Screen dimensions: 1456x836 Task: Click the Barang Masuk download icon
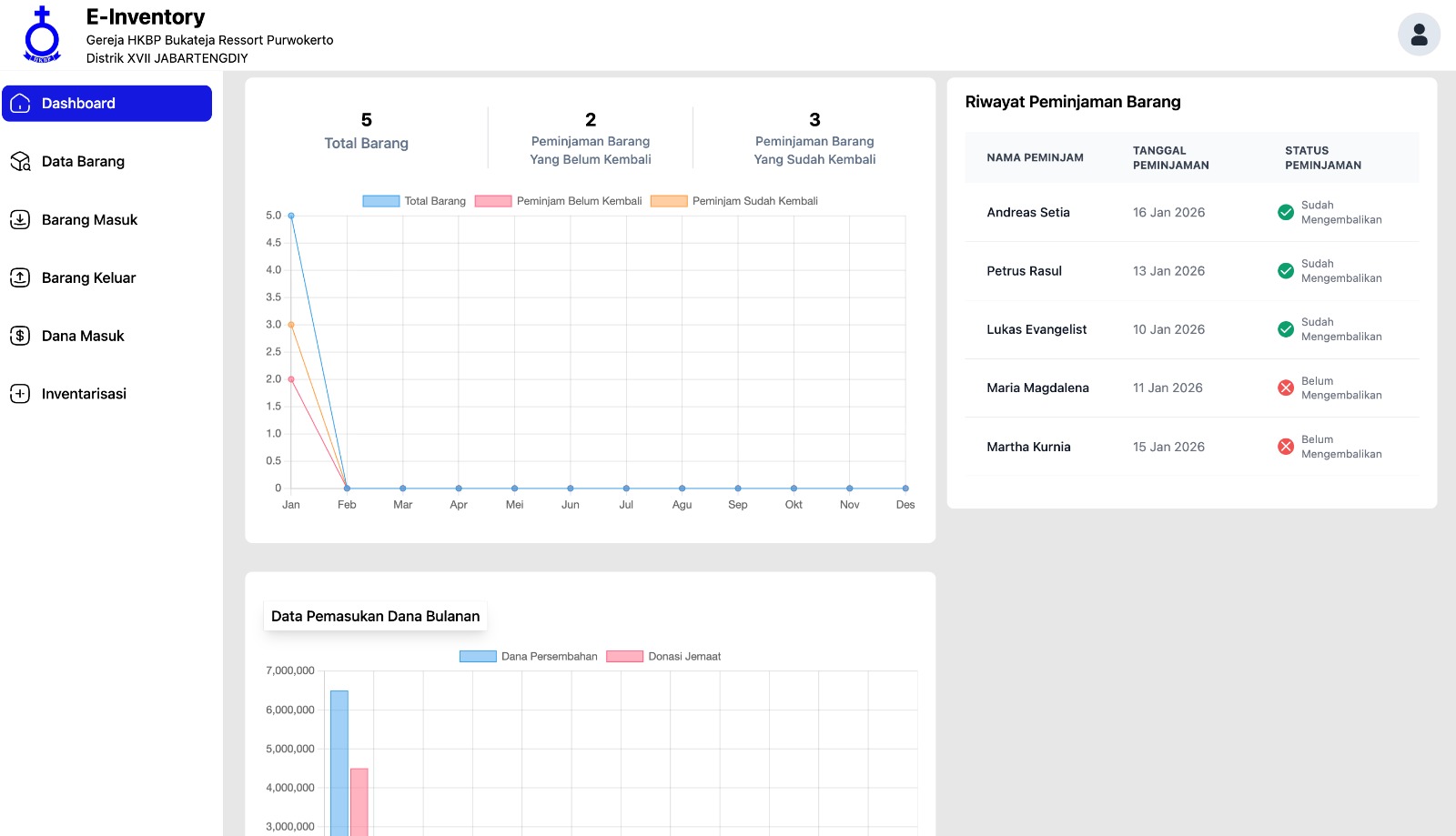coord(20,220)
